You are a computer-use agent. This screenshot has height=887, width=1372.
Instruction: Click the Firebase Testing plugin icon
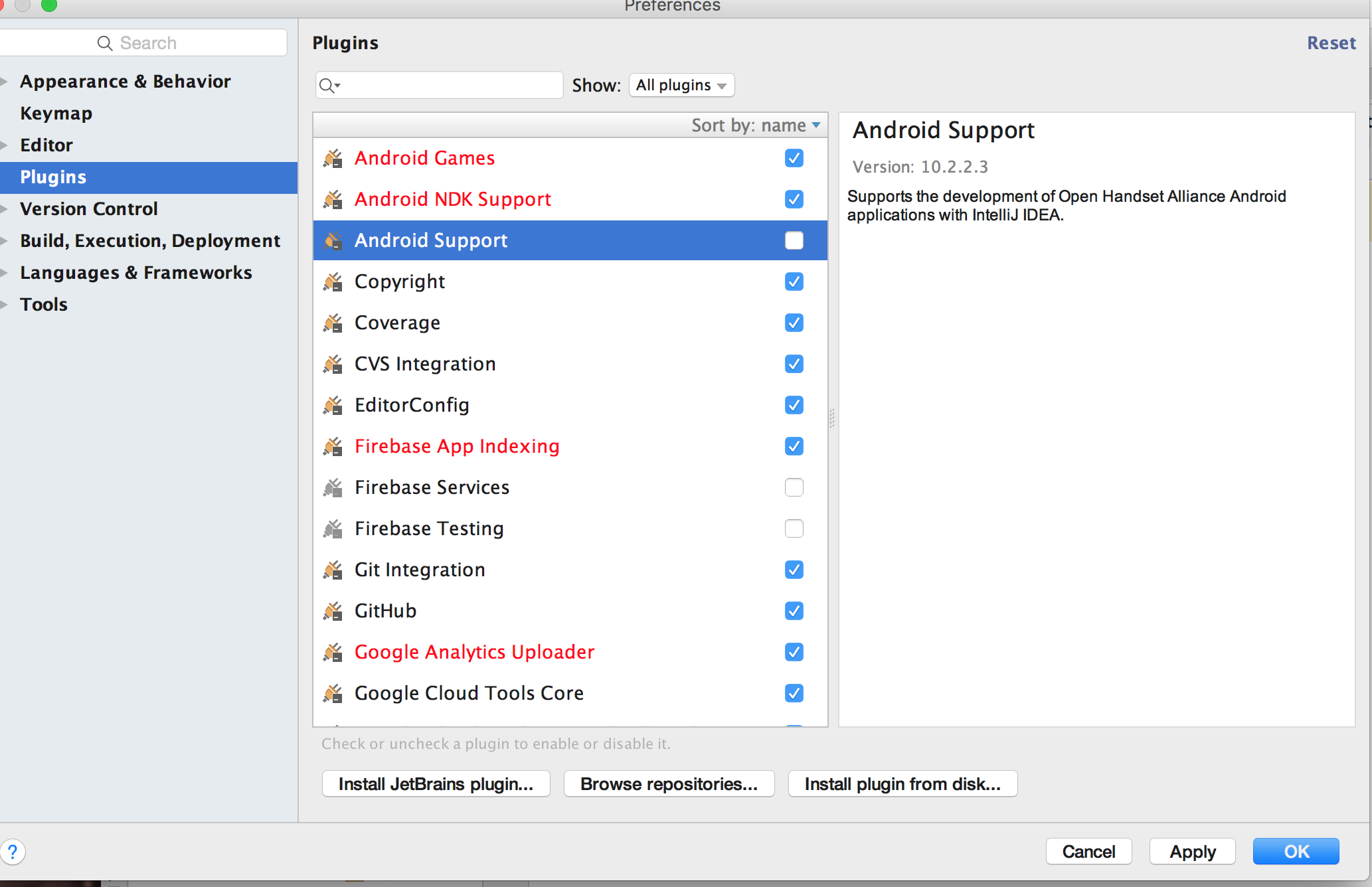pos(333,528)
